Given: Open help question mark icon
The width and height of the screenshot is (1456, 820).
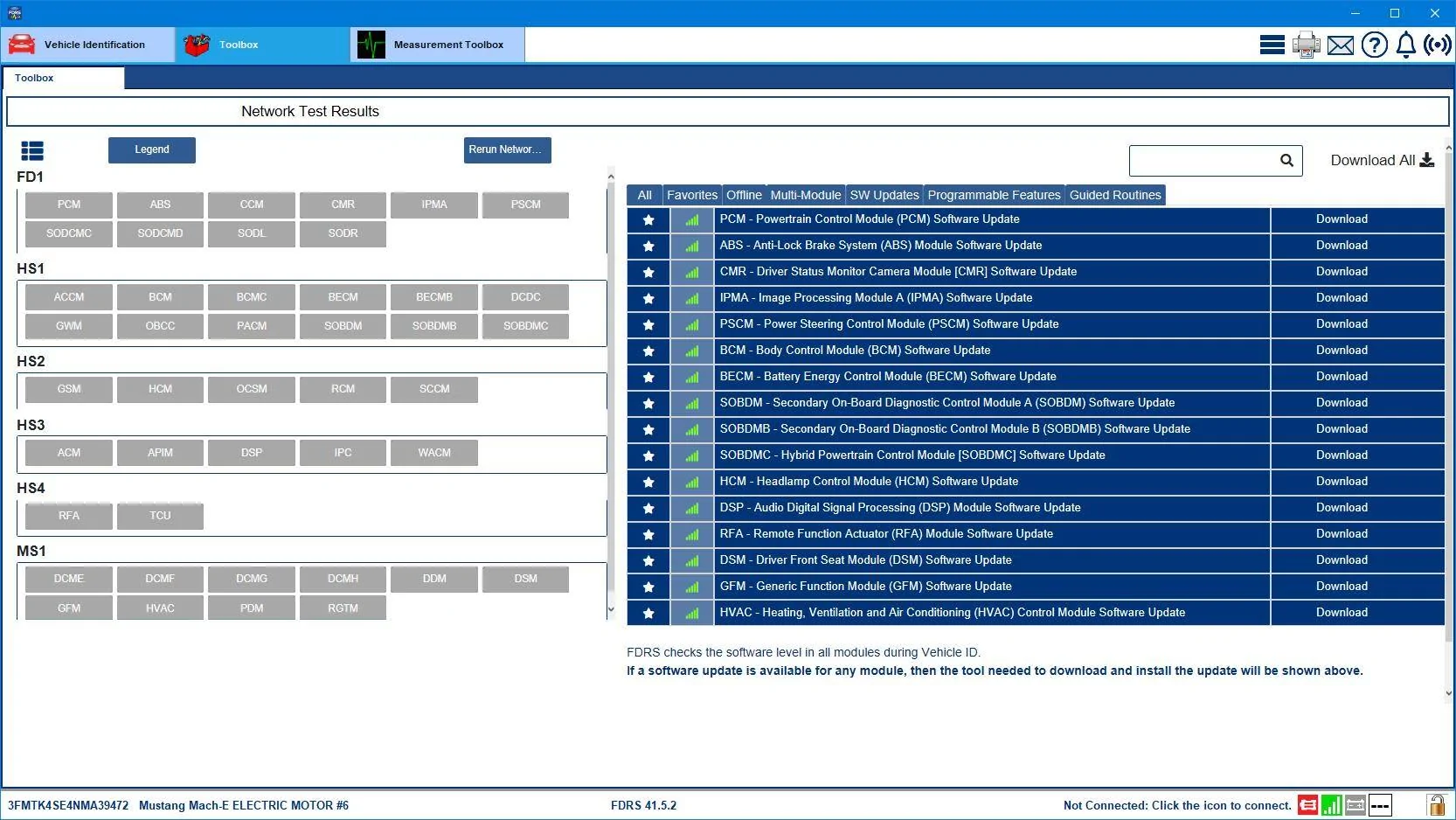Looking at the screenshot, I should [x=1375, y=45].
